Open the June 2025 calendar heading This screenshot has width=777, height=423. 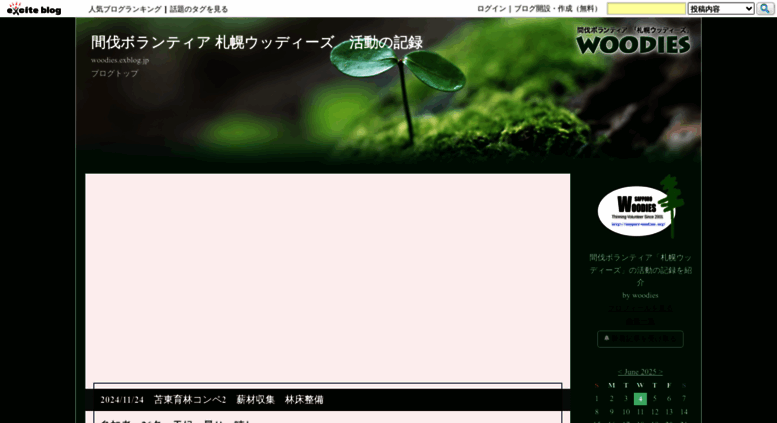point(640,371)
